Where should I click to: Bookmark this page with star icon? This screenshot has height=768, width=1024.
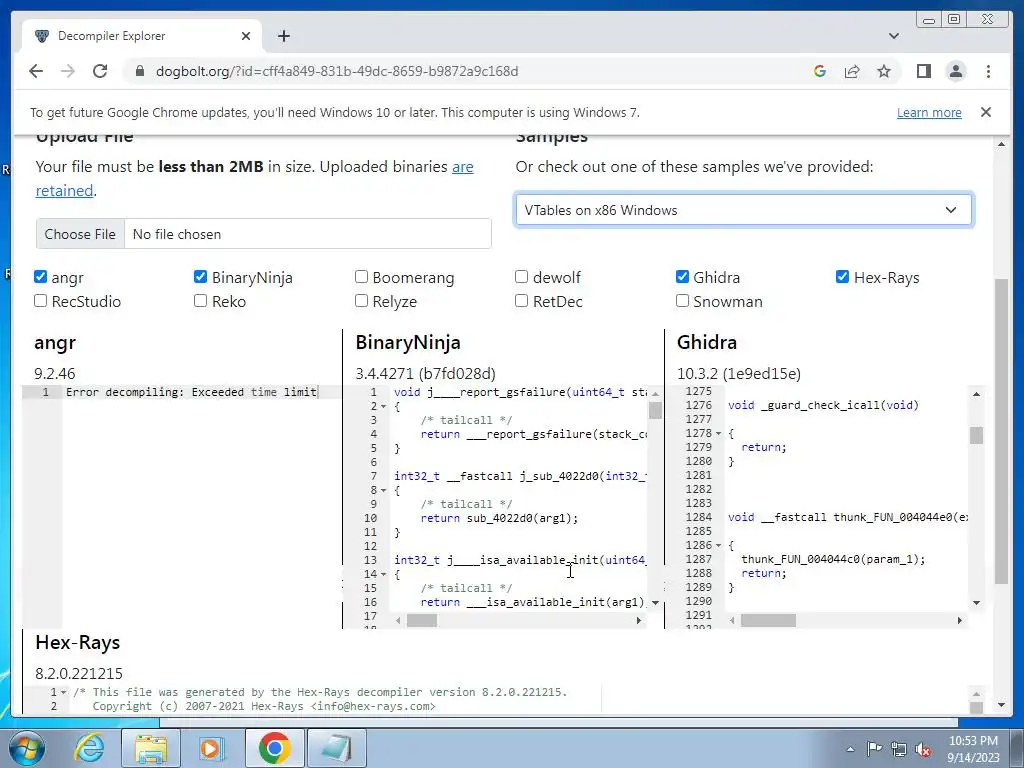(884, 71)
